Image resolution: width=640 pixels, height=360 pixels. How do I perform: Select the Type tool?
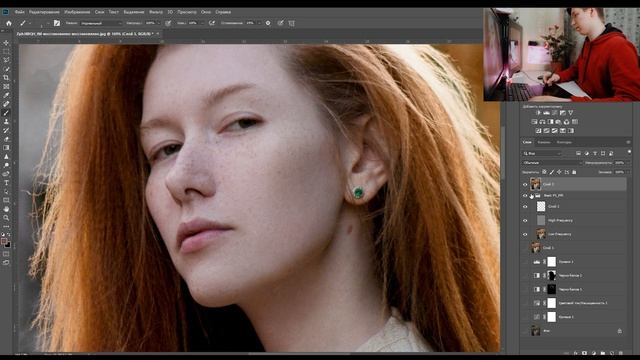6,183
